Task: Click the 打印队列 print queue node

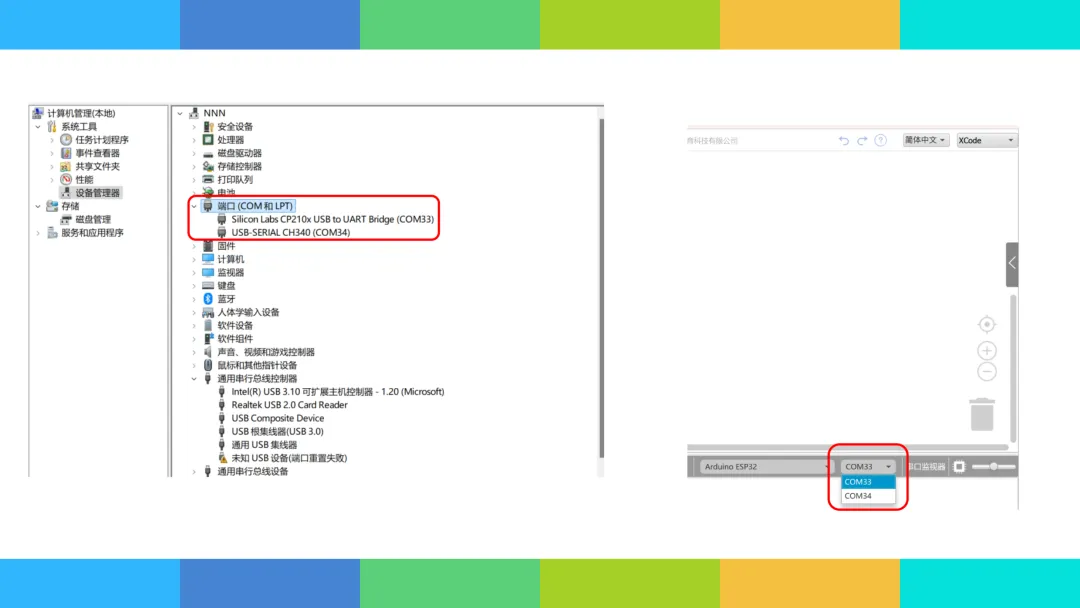Action: click(235, 180)
